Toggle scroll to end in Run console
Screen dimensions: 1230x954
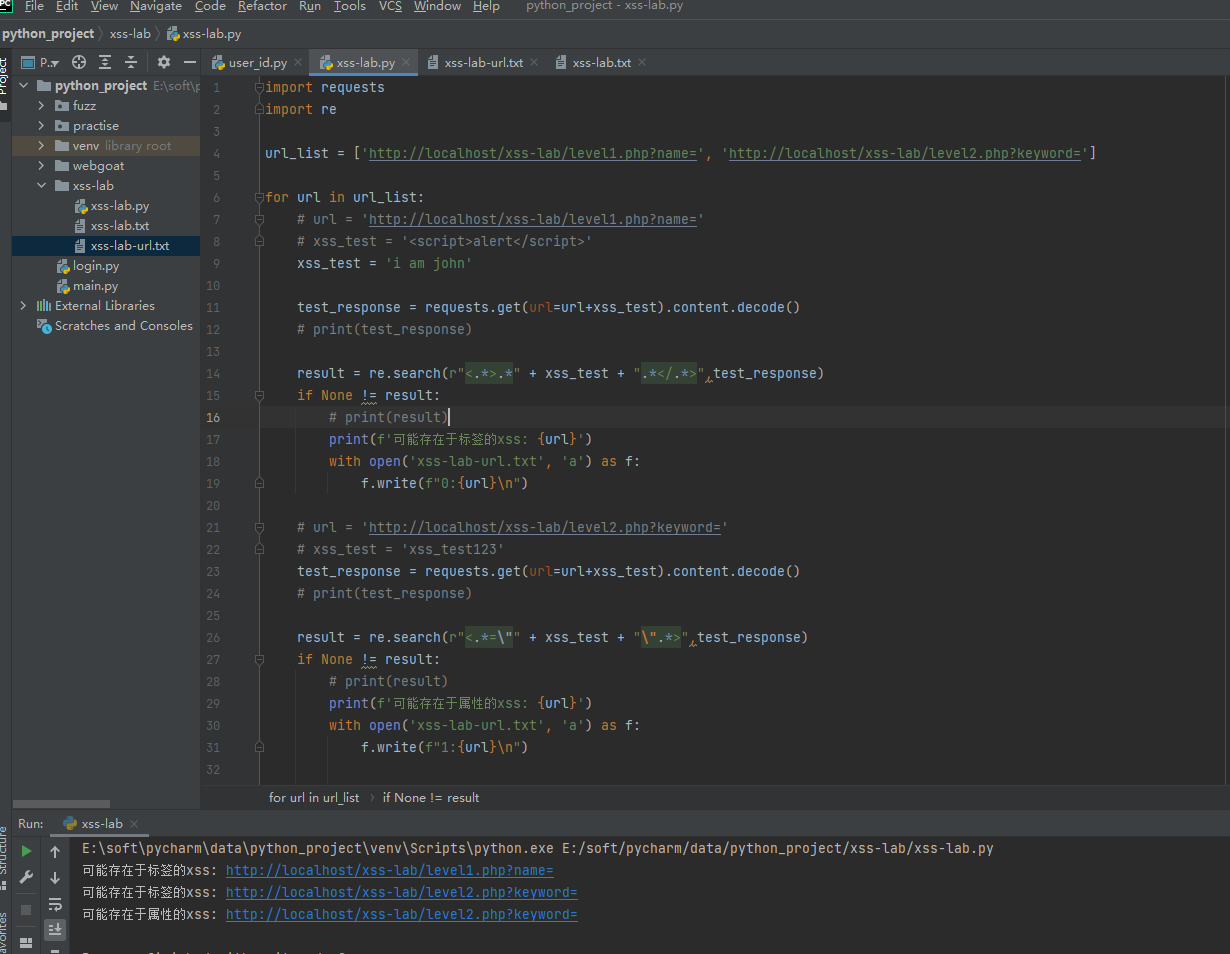point(55,929)
